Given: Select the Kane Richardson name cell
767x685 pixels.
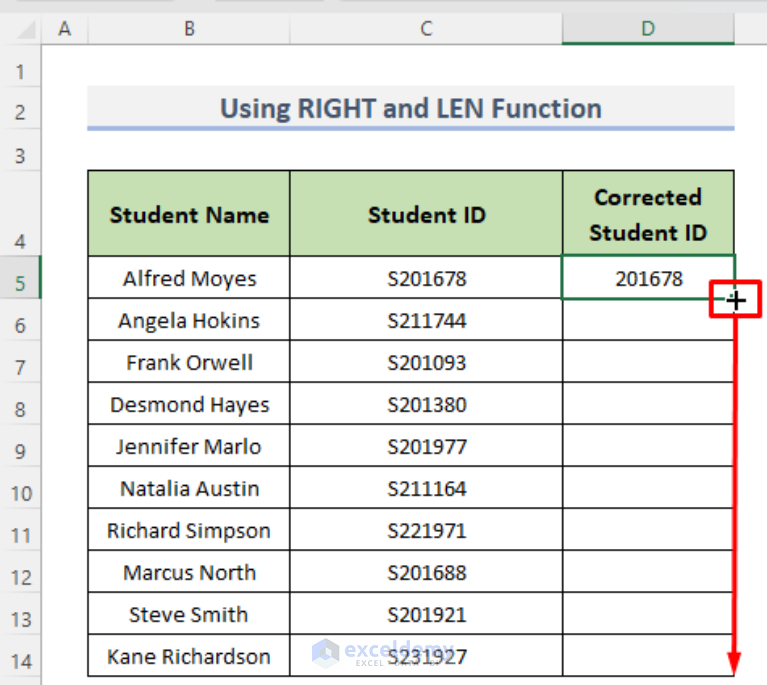Looking at the screenshot, I should click(x=189, y=656).
